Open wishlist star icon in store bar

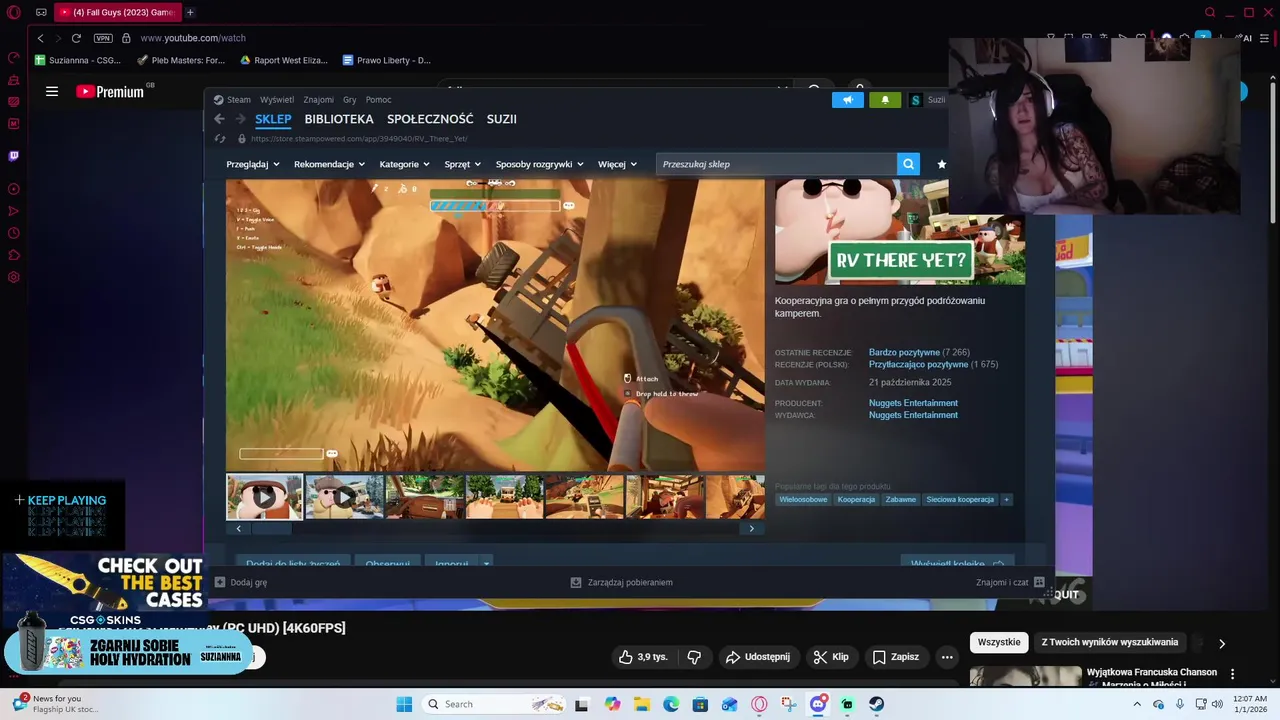pos(941,164)
